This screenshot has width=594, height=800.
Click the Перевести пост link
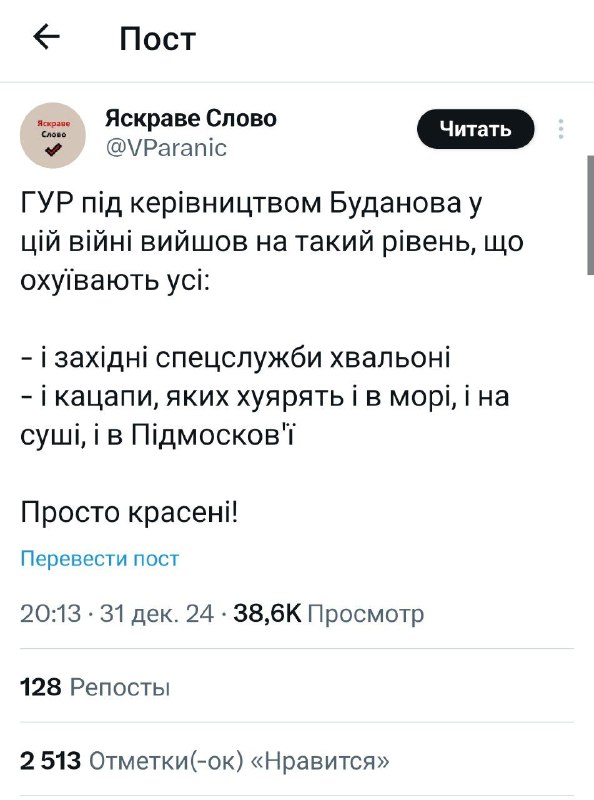coord(100,559)
